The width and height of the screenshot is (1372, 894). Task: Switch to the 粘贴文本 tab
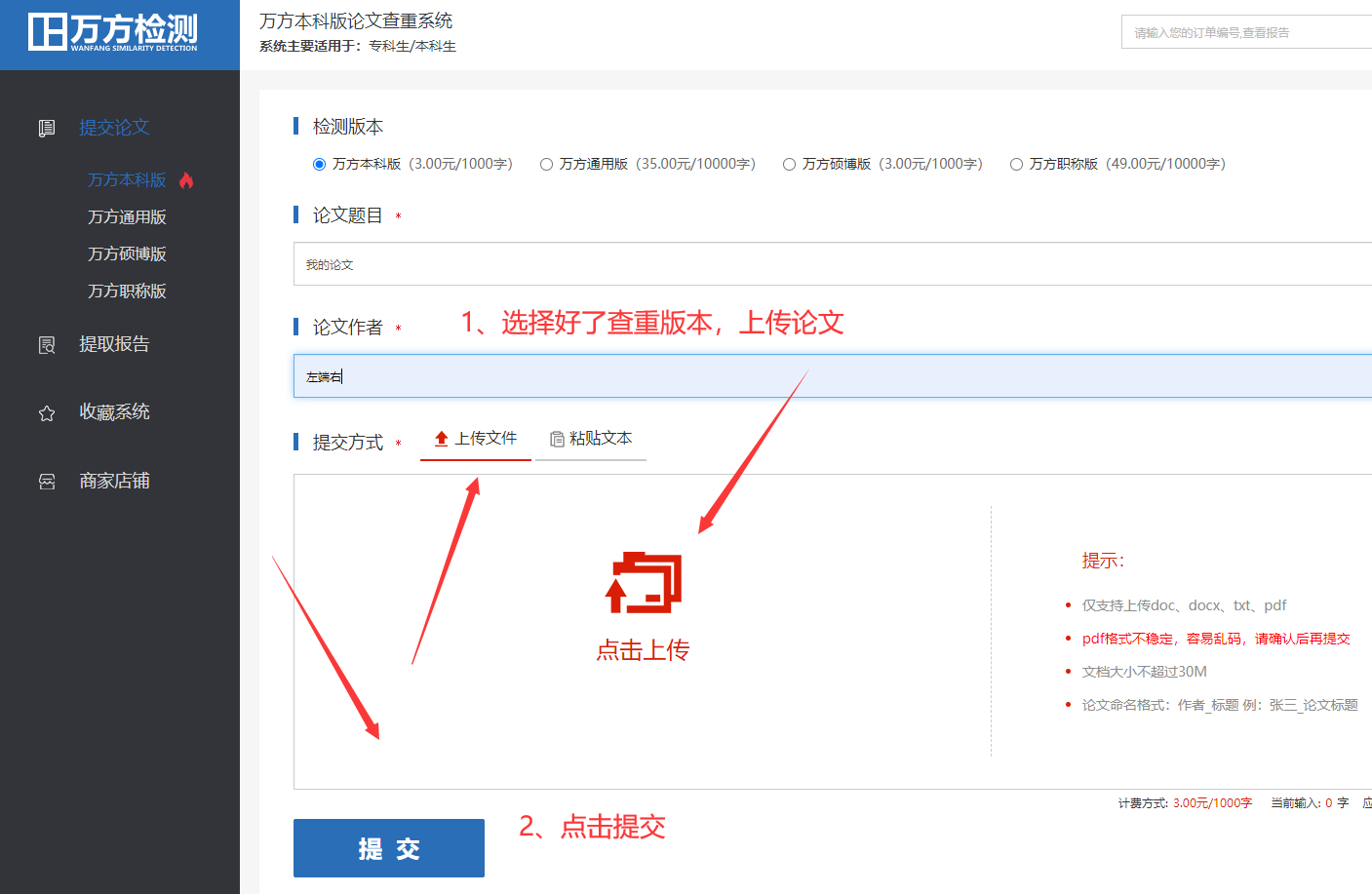(x=591, y=440)
